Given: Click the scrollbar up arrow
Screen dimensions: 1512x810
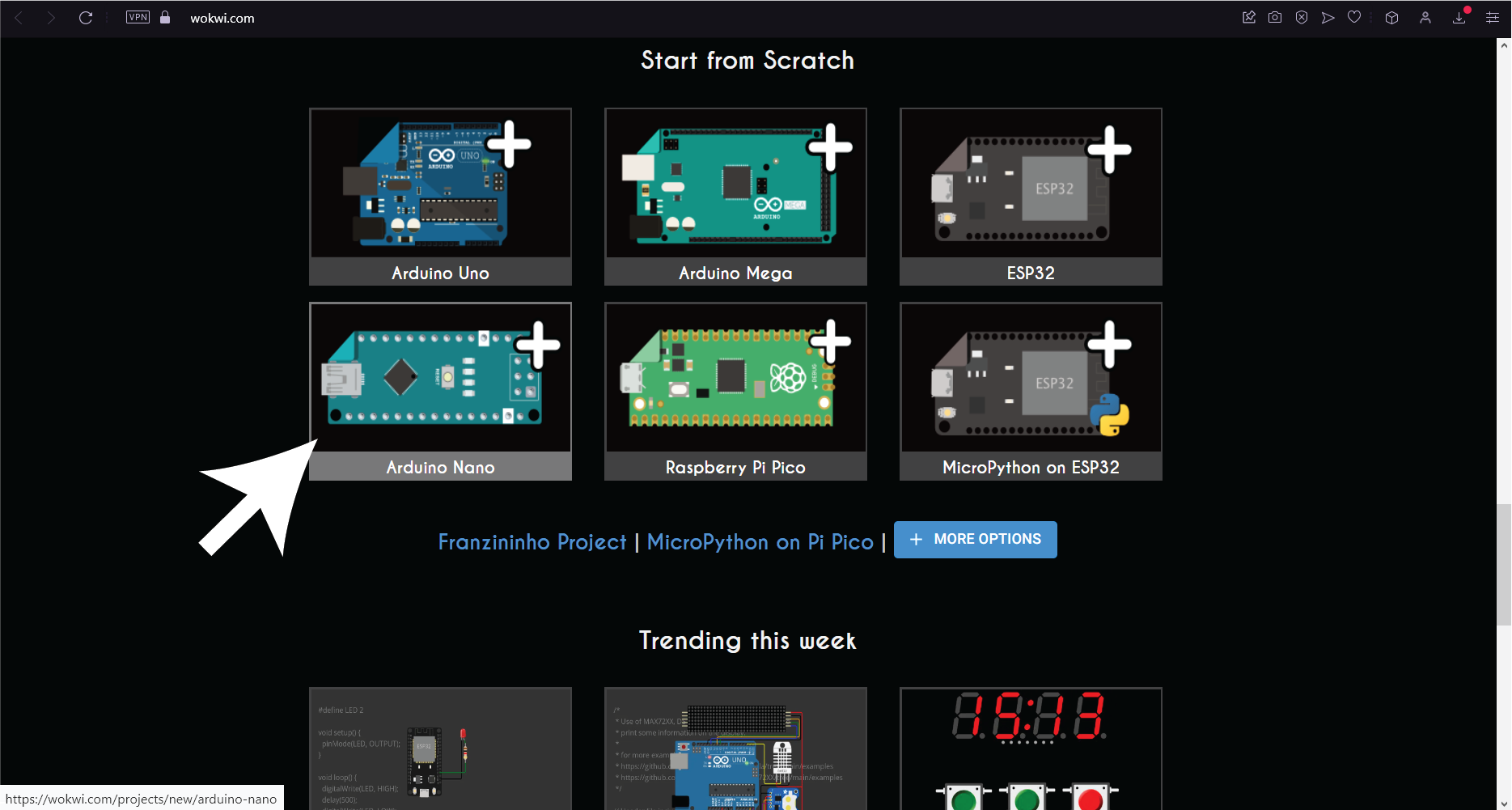Looking at the screenshot, I should (1504, 45).
